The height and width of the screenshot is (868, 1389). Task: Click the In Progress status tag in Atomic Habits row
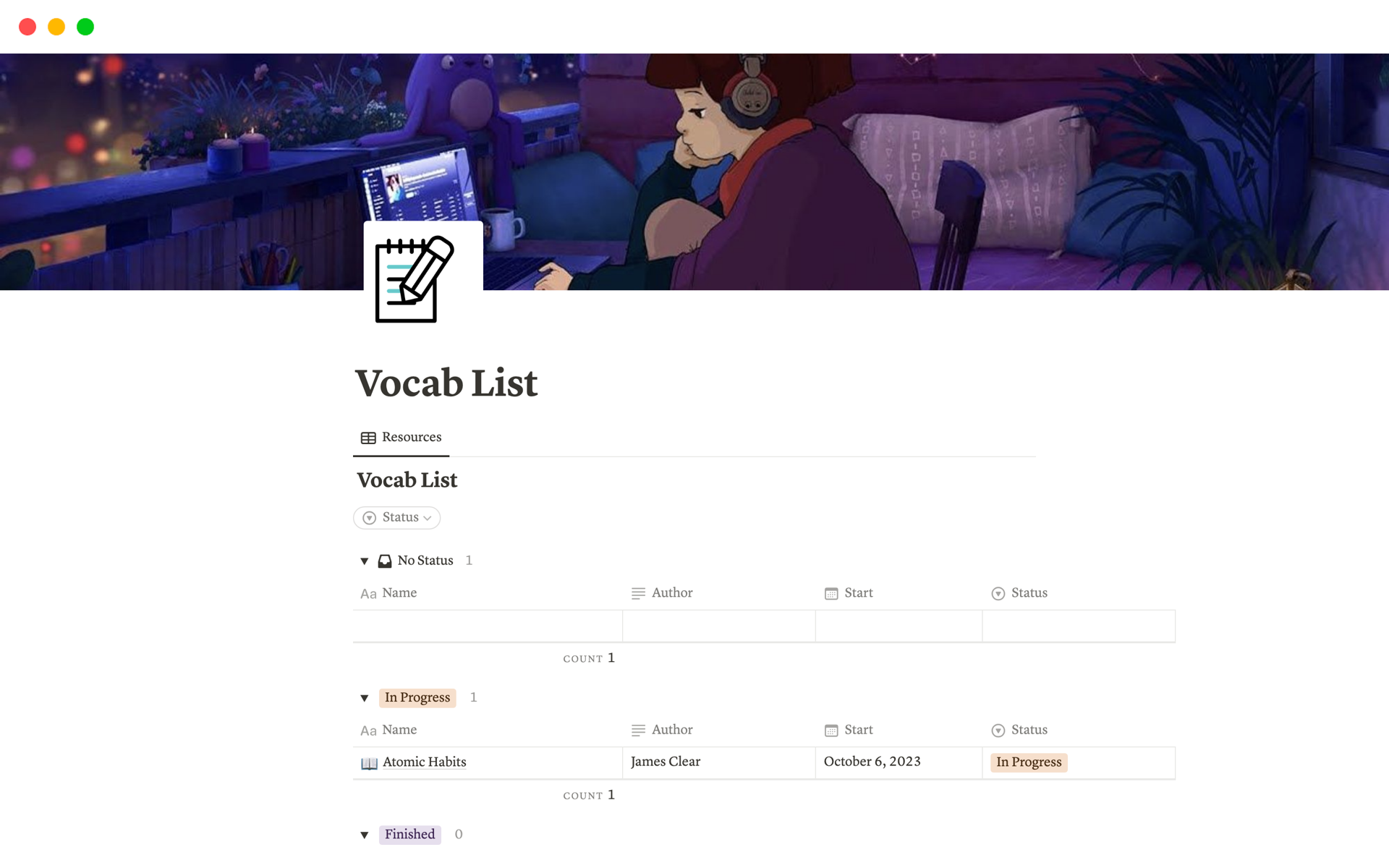point(1028,762)
